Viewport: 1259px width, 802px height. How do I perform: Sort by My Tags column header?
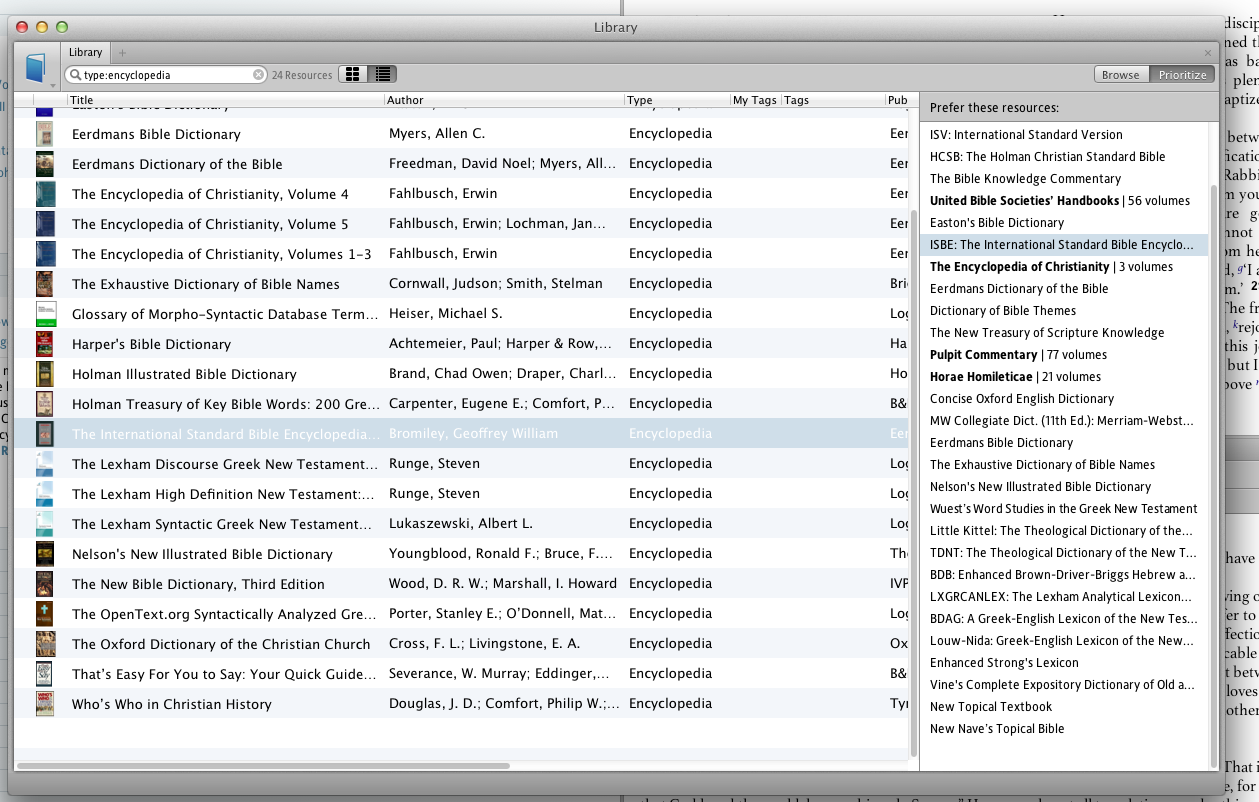pyautogui.click(x=755, y=100)
